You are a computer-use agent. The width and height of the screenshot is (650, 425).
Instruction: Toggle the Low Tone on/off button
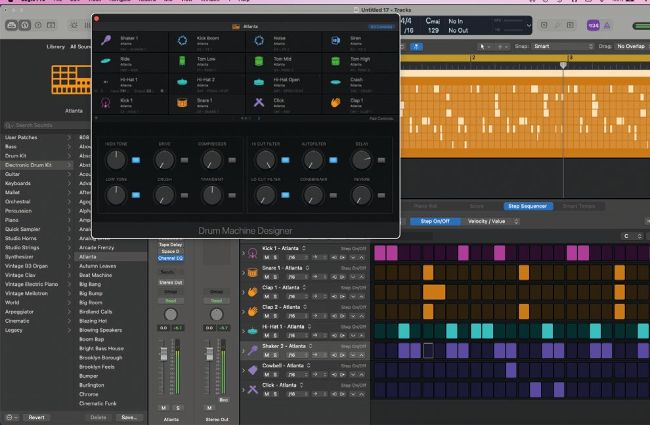coord(136,195)
